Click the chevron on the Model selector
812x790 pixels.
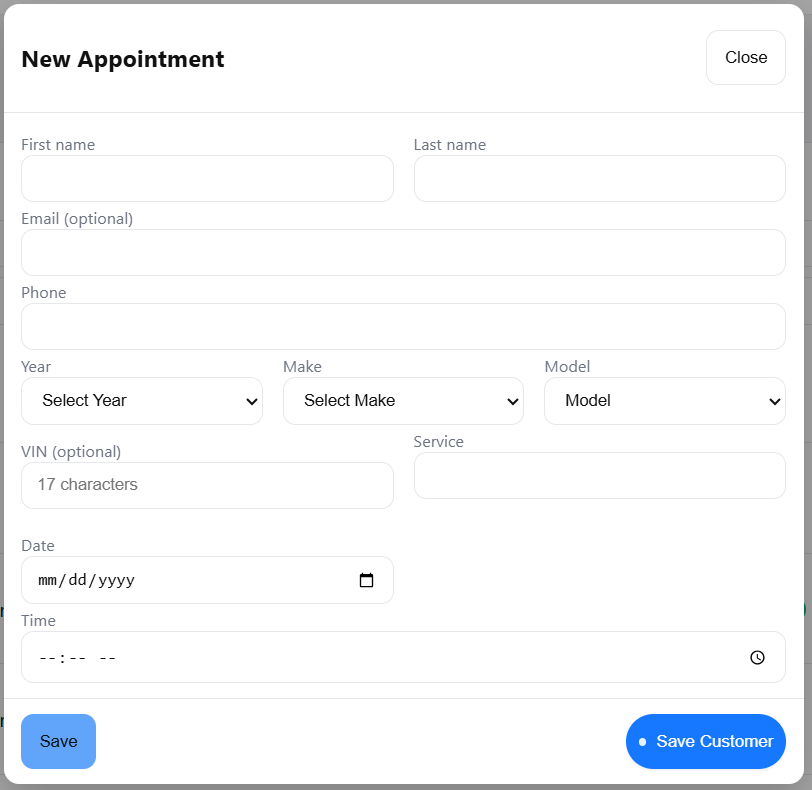(774, 401)
